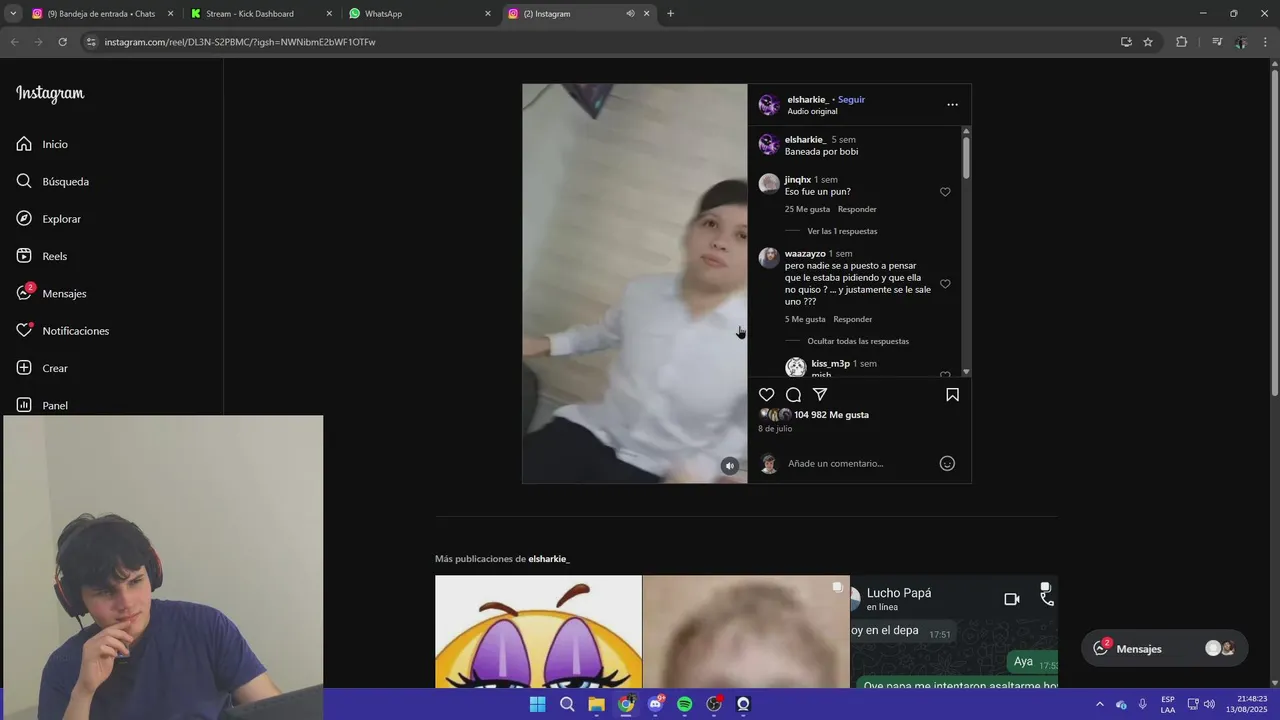Open the Explorar section
The width and height of the screenshot is (1280, 720).
coord(48,219)
